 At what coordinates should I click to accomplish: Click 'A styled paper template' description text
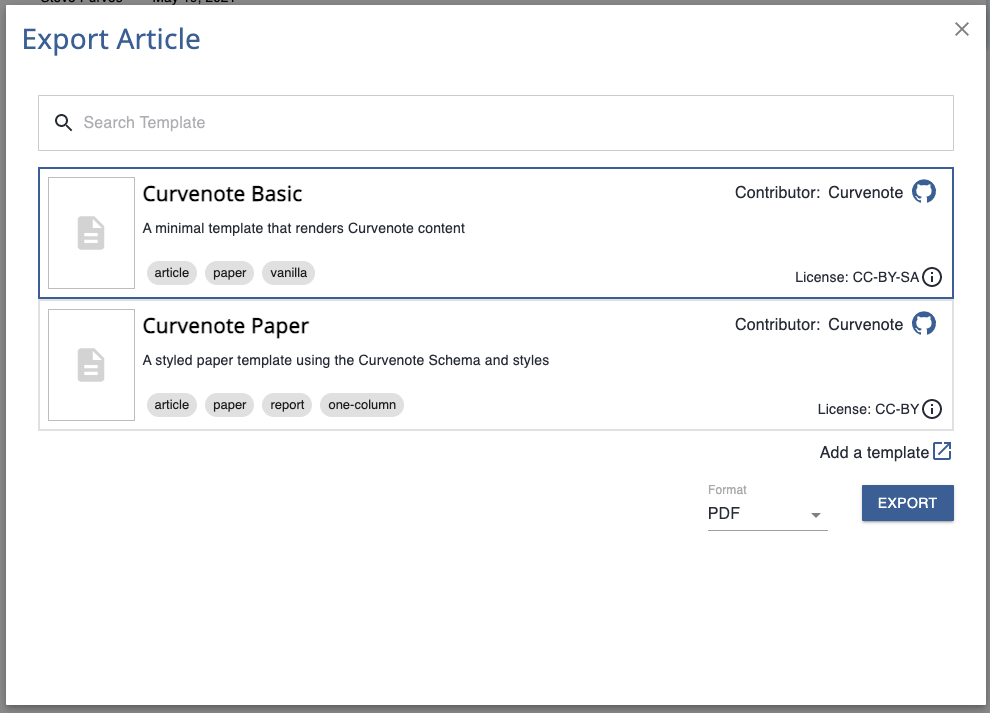346,360
